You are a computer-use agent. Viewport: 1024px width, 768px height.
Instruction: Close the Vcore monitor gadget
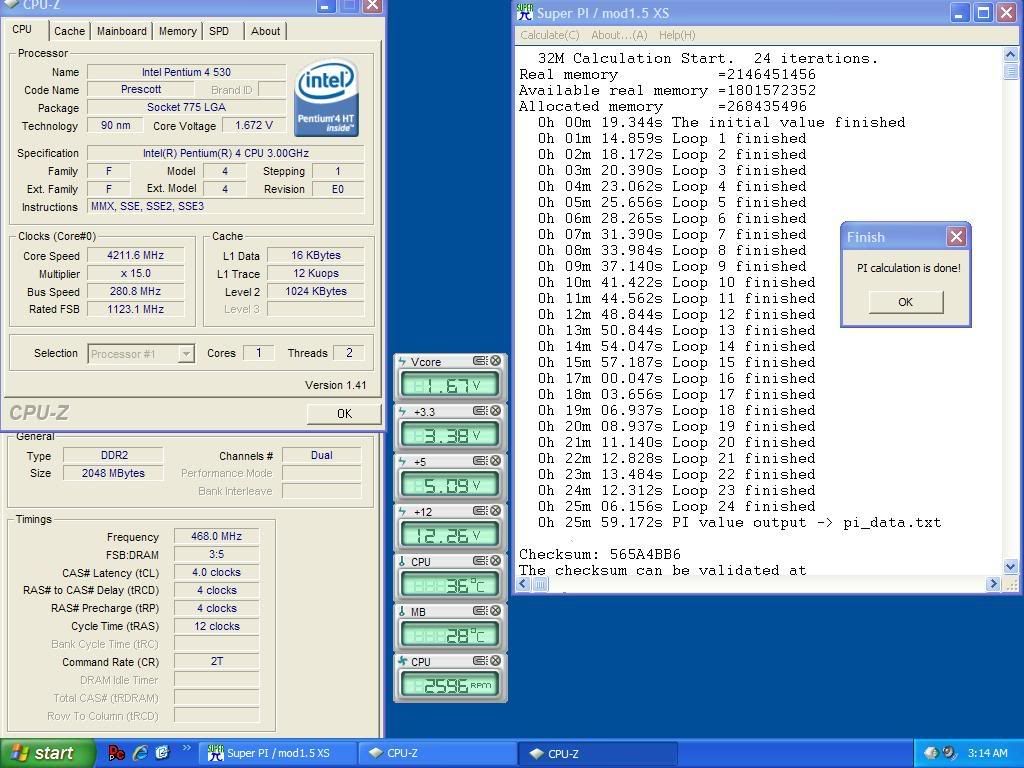click(x=496, y=361)
